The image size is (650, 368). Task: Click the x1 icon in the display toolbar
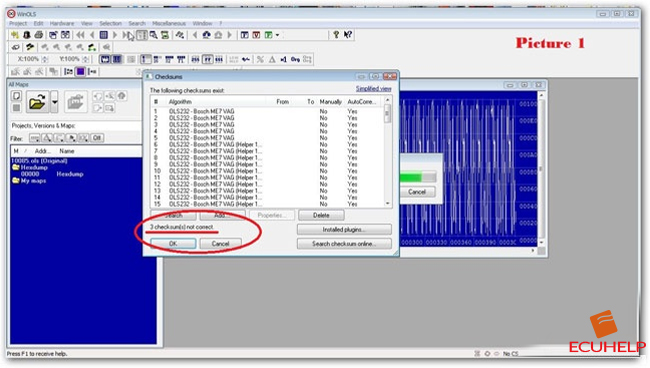click(x=284, y=59)
